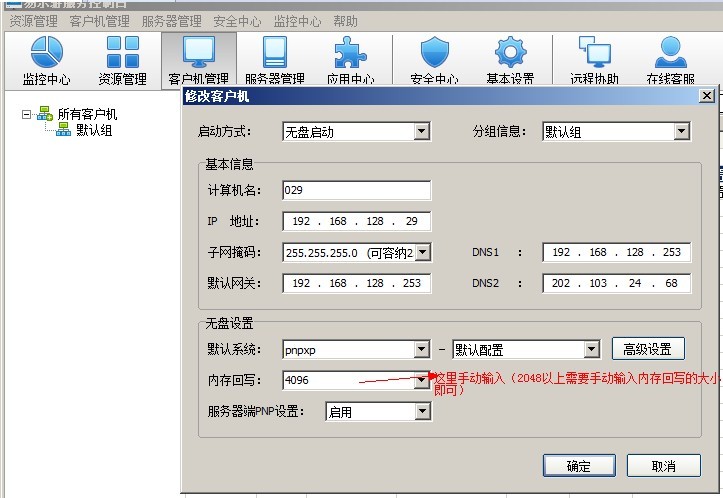
Task: Open the 基本设置 gear icon
Action: tap(510, 60)
